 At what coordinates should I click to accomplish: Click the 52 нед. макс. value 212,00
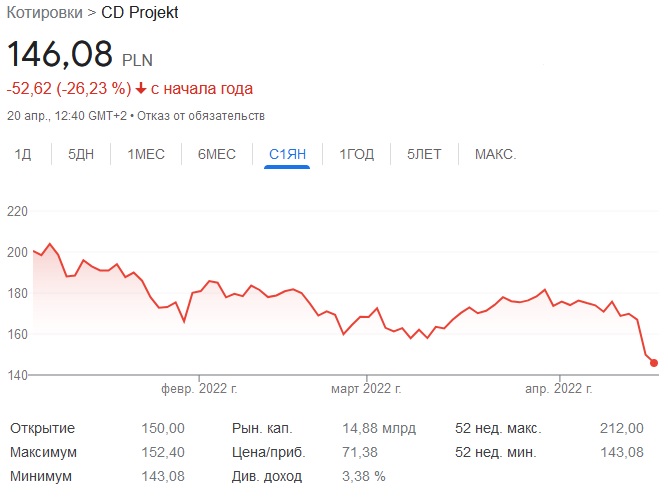pos(623,428)
